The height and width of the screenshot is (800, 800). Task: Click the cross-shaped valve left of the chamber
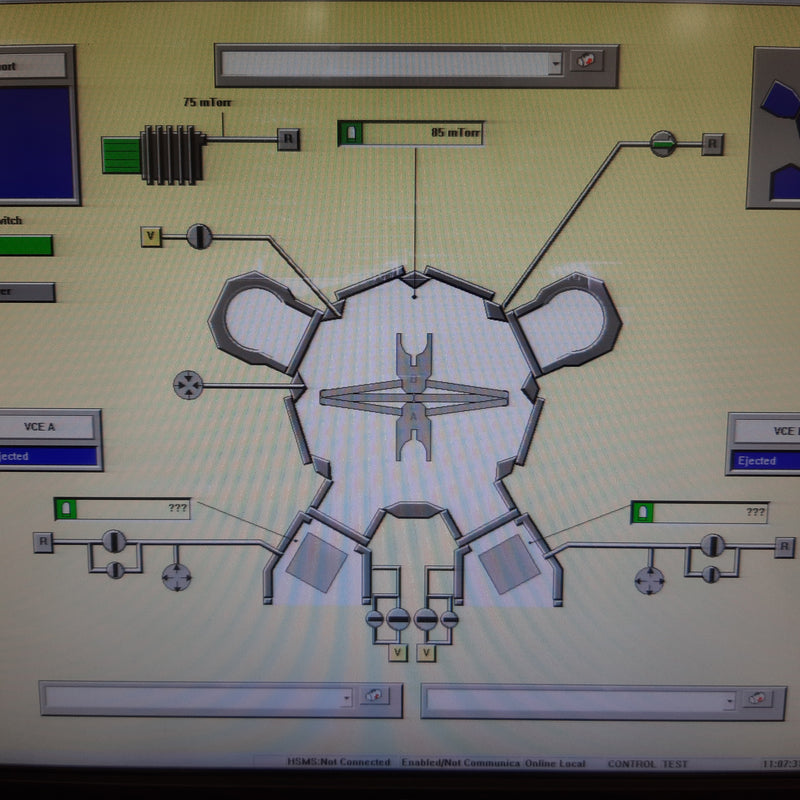point(187,384)
